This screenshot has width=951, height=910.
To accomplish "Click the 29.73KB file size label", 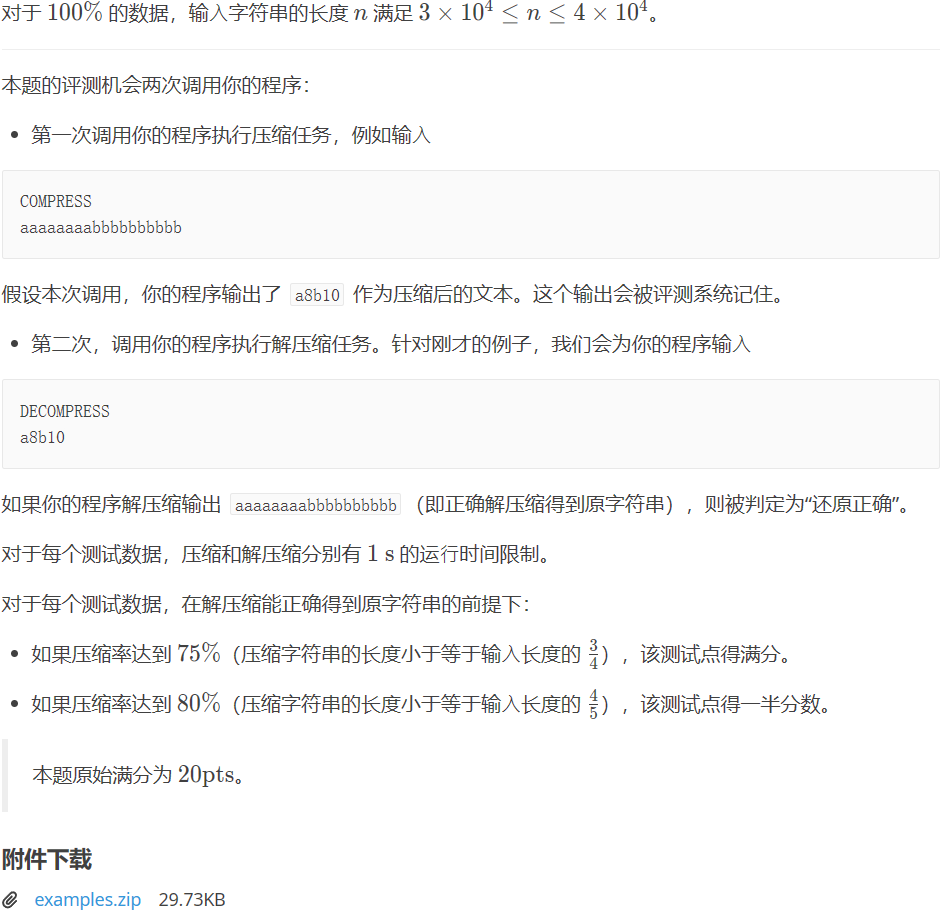I will (x=192, y=899).
